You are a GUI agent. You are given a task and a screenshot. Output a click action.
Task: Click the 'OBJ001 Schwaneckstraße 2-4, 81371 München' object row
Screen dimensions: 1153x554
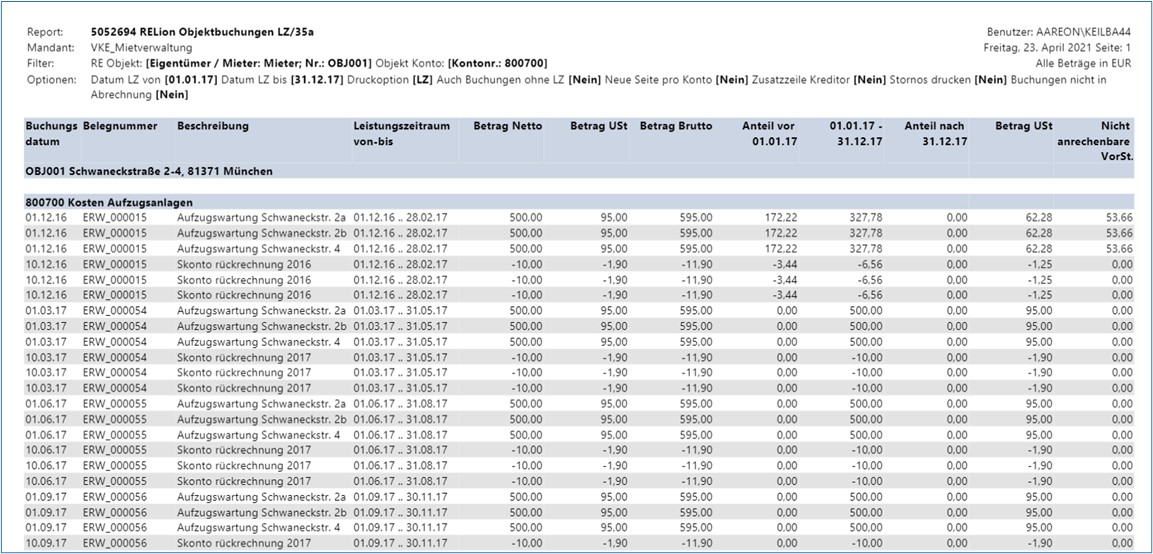[x=149, y=171]
